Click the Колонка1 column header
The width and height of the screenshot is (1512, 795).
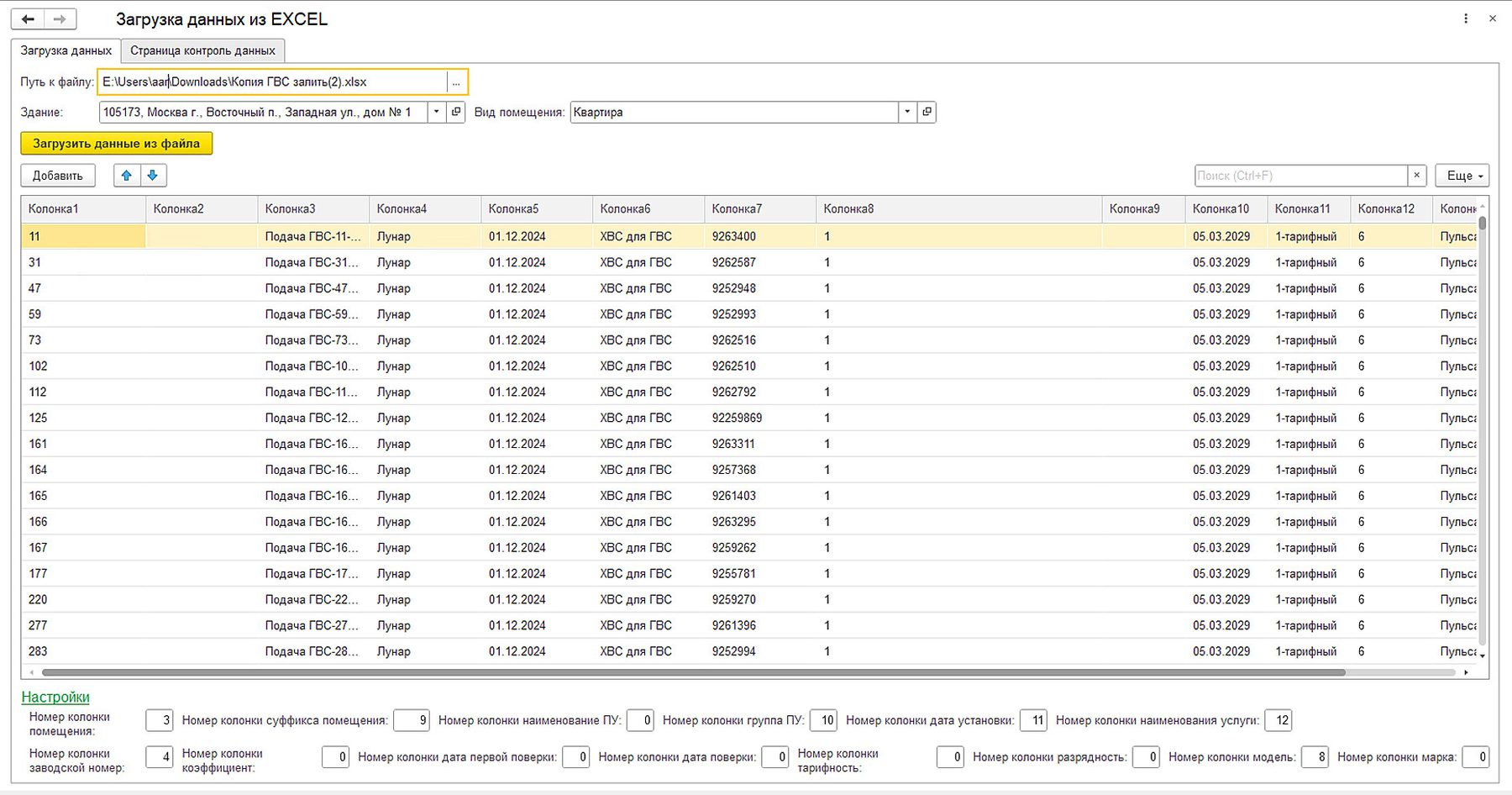[x=83, y=209]
